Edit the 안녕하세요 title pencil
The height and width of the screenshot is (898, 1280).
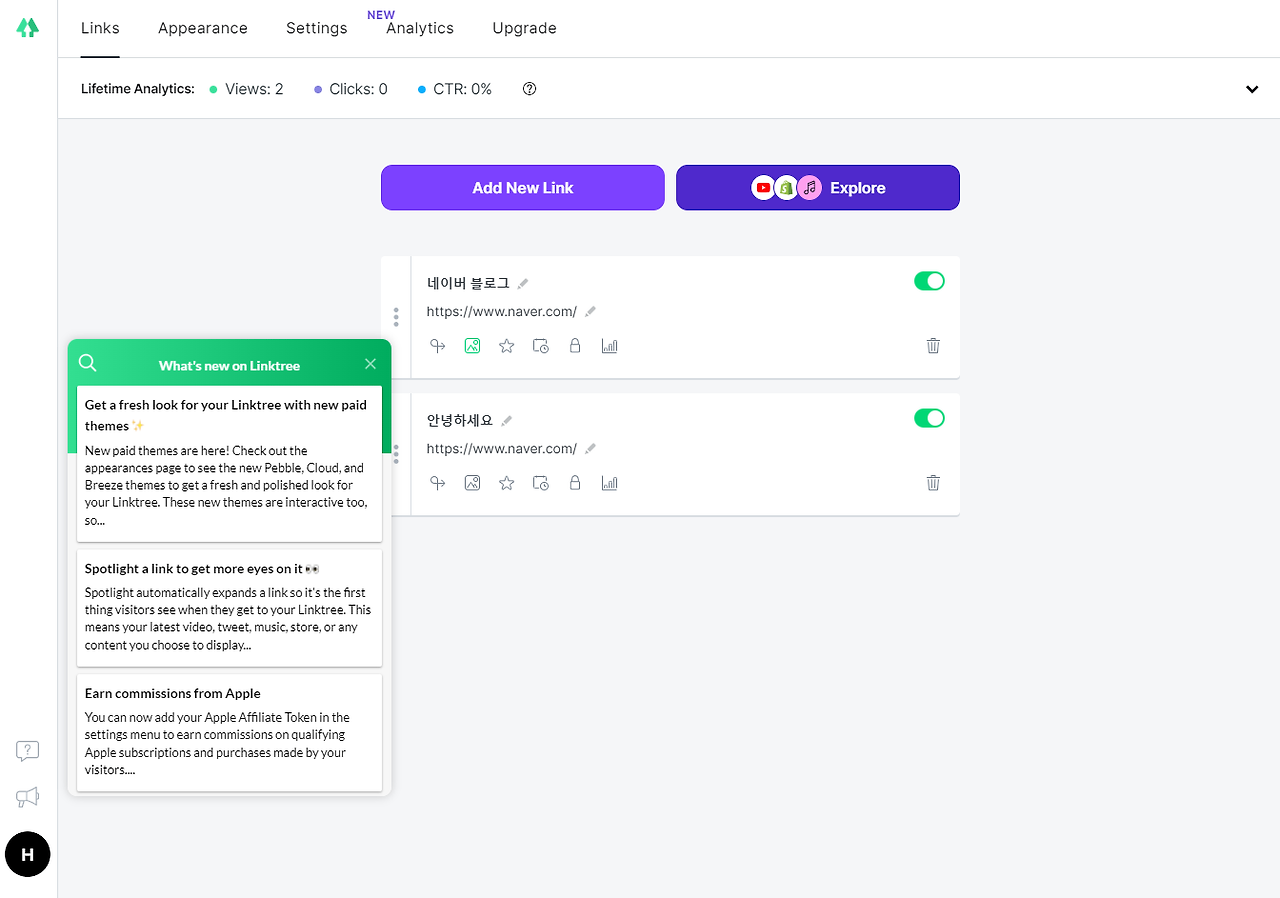[x=507, y=421]
